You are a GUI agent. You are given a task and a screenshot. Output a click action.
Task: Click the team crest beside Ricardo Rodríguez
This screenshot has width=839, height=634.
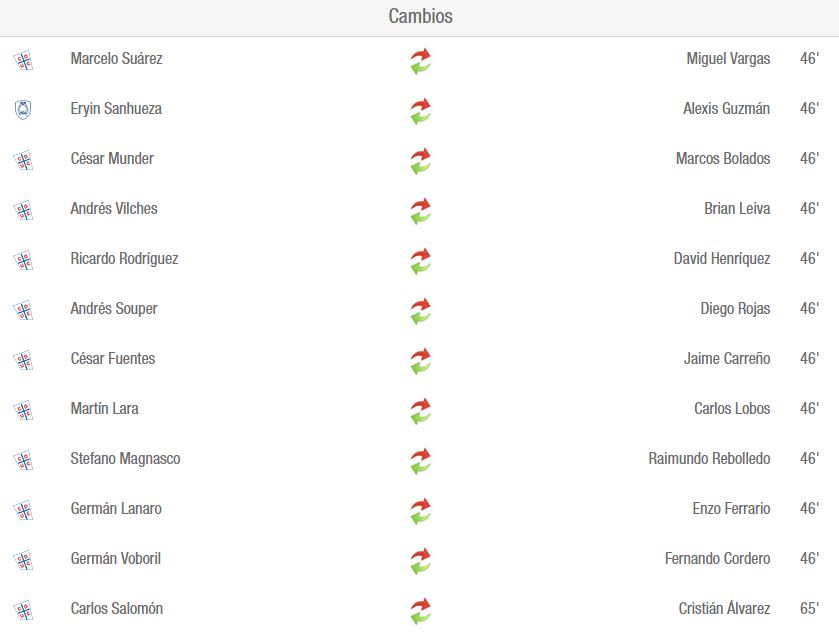click(x=23, y=261)
